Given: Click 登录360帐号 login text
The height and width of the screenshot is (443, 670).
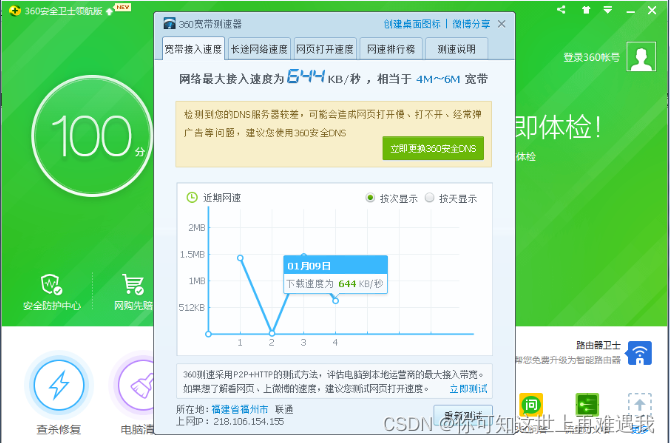Looking at the screenshot, I should tap(591, 57).
